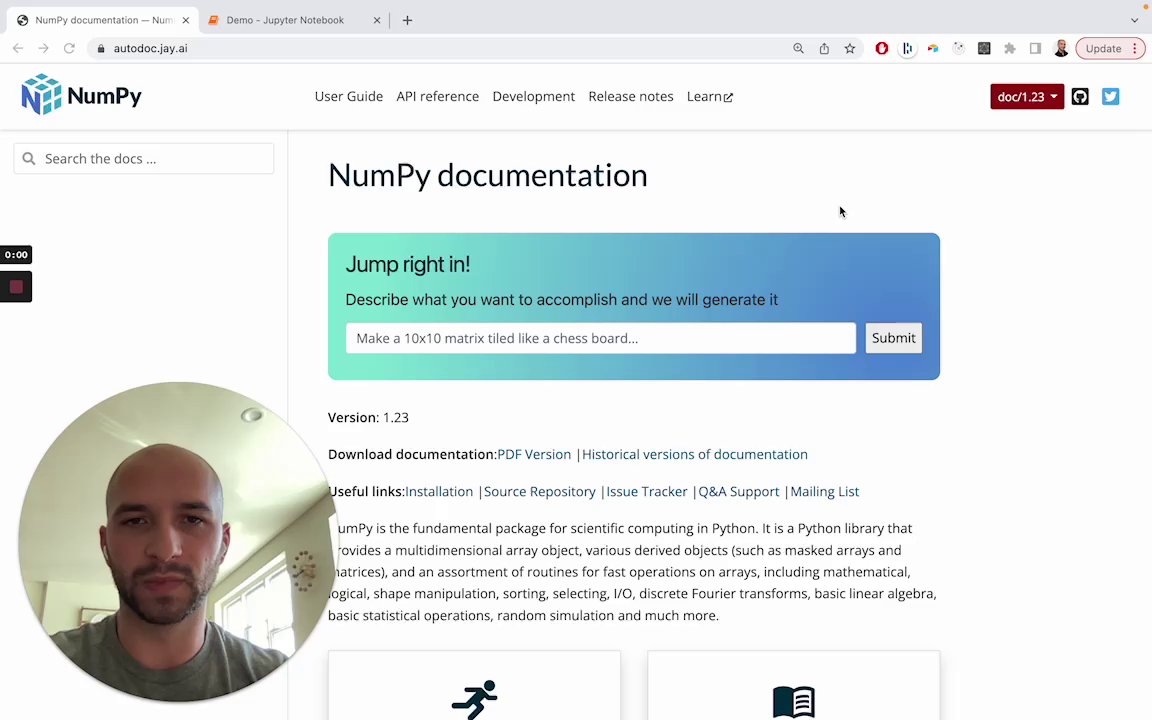The image size is (1152, 720).
Task: Click the colorful pinwheel extension icon
Action: coord(933,48)
